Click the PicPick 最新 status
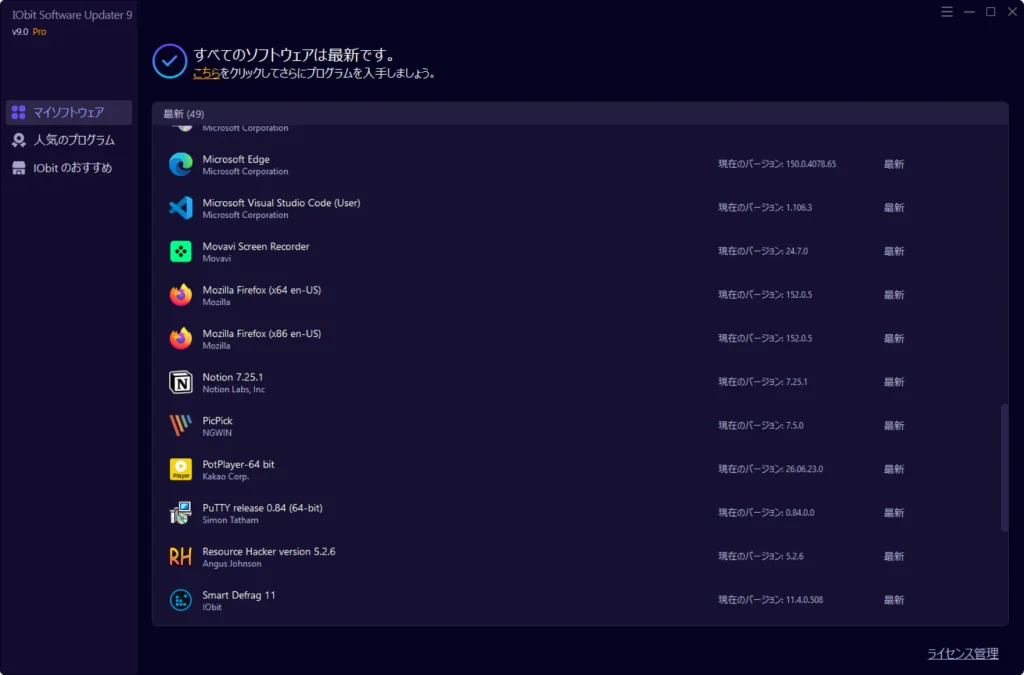 tap(894, 426)
